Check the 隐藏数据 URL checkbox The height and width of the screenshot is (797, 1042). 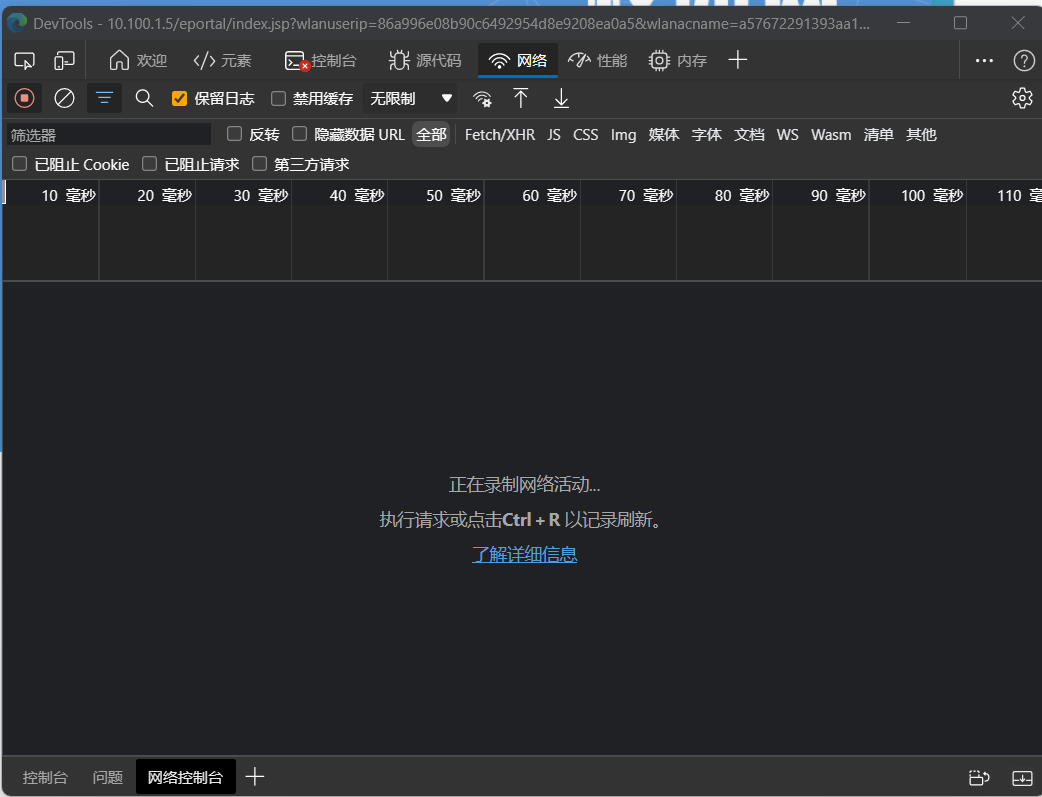point(299,134)
